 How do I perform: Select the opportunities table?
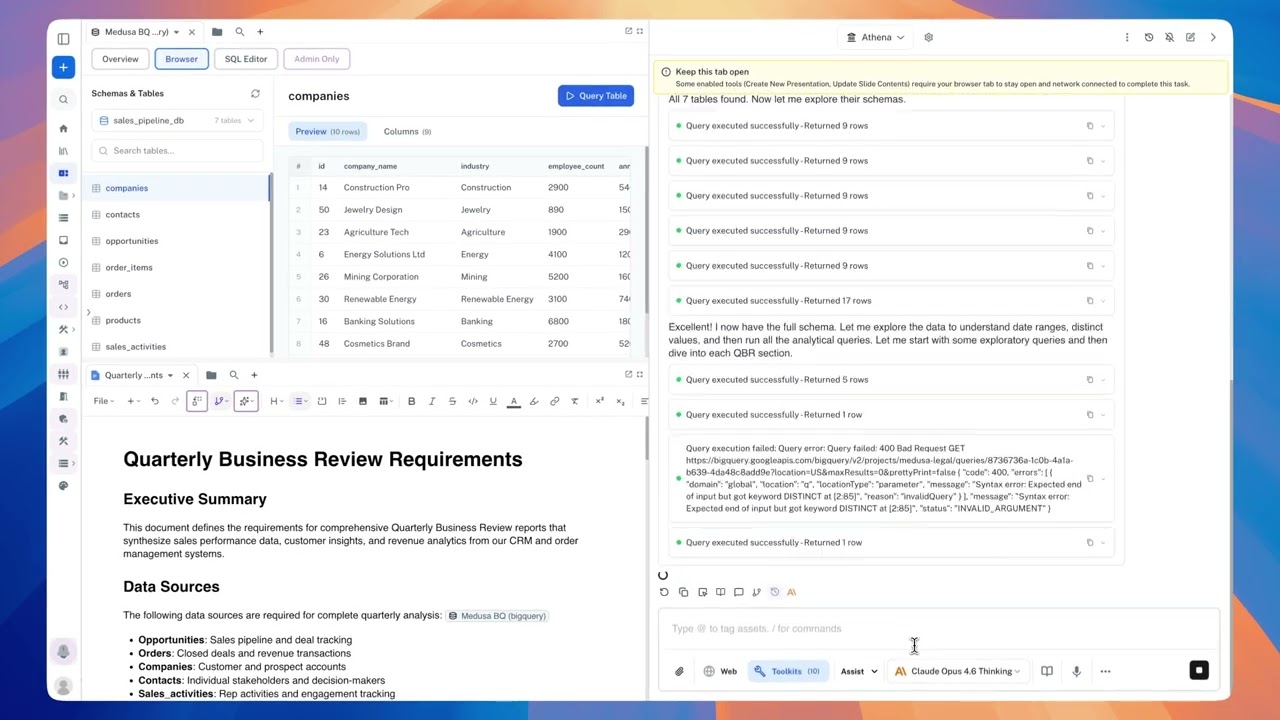pos(177,241)
